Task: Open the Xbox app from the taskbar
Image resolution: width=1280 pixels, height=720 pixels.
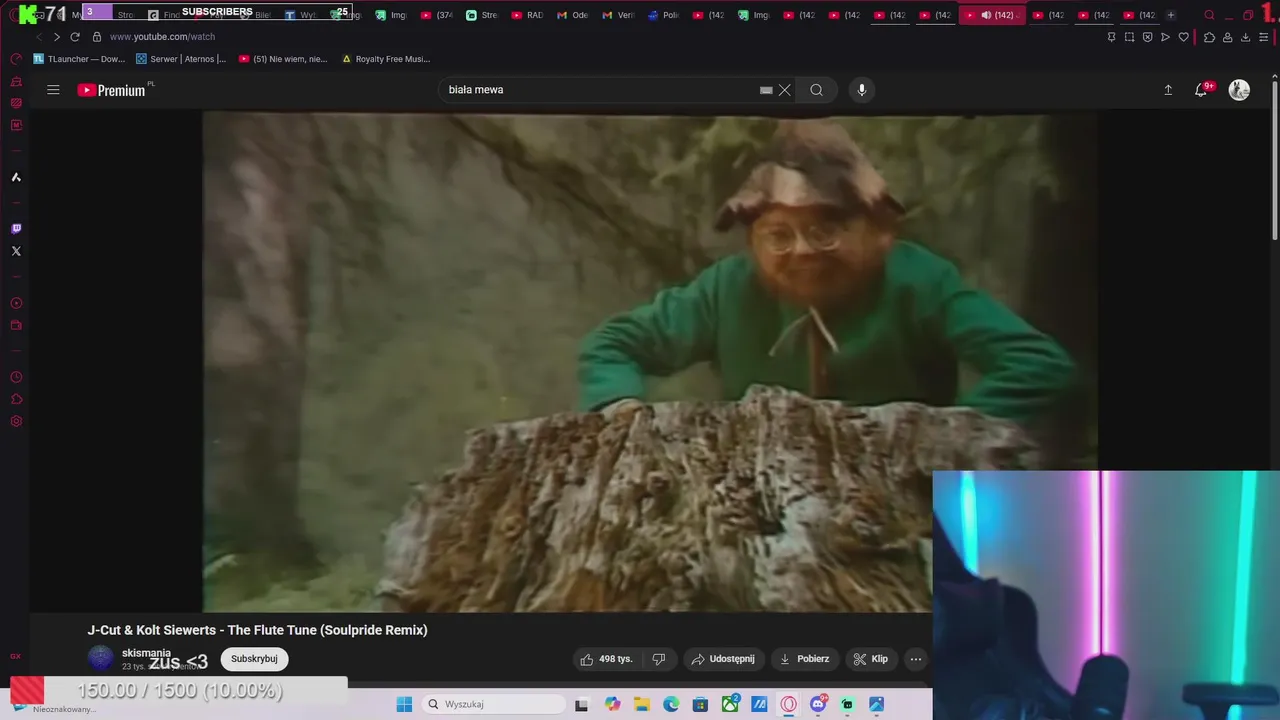Action: [730, 704]
